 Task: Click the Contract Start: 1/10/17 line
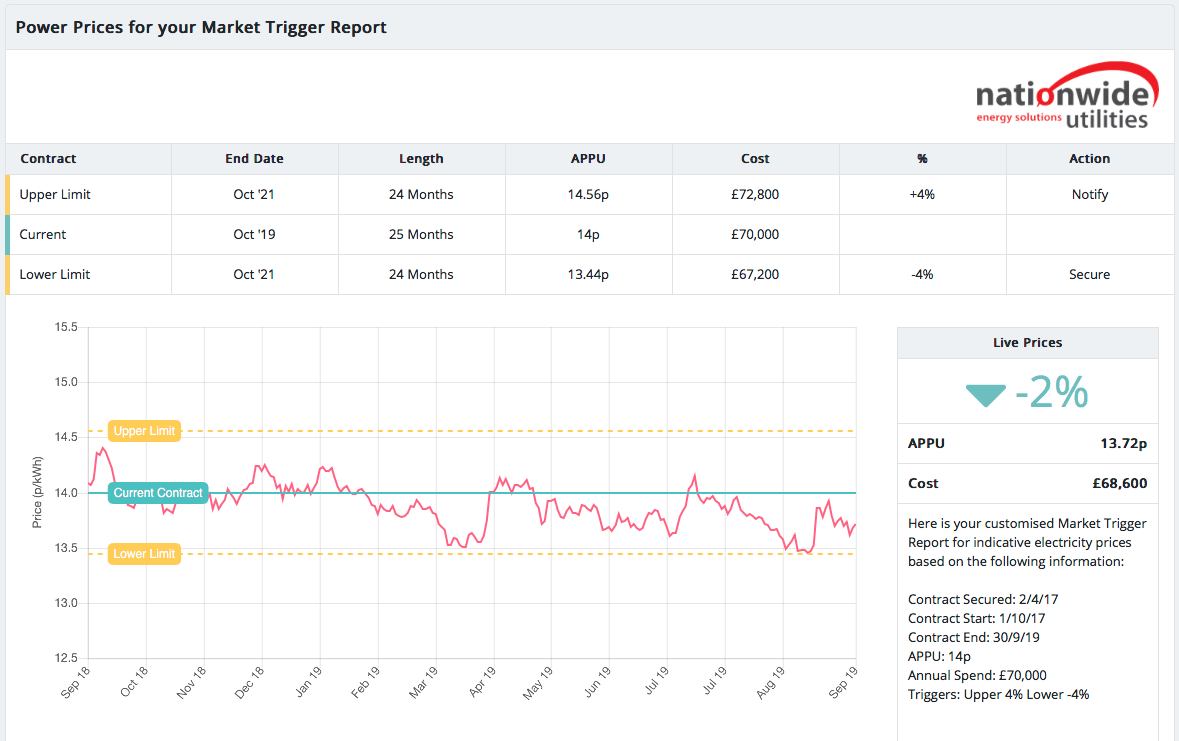976,618
